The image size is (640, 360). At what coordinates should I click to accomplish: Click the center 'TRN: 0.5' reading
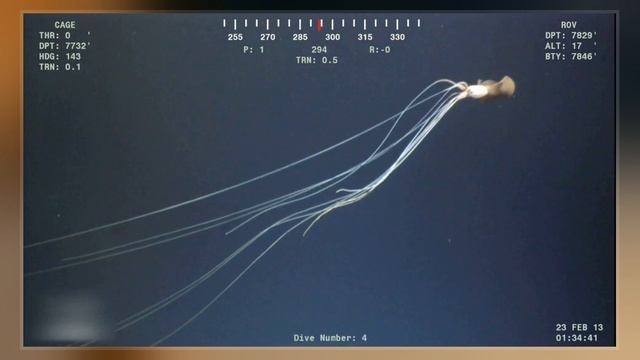(x=317, y=60)
